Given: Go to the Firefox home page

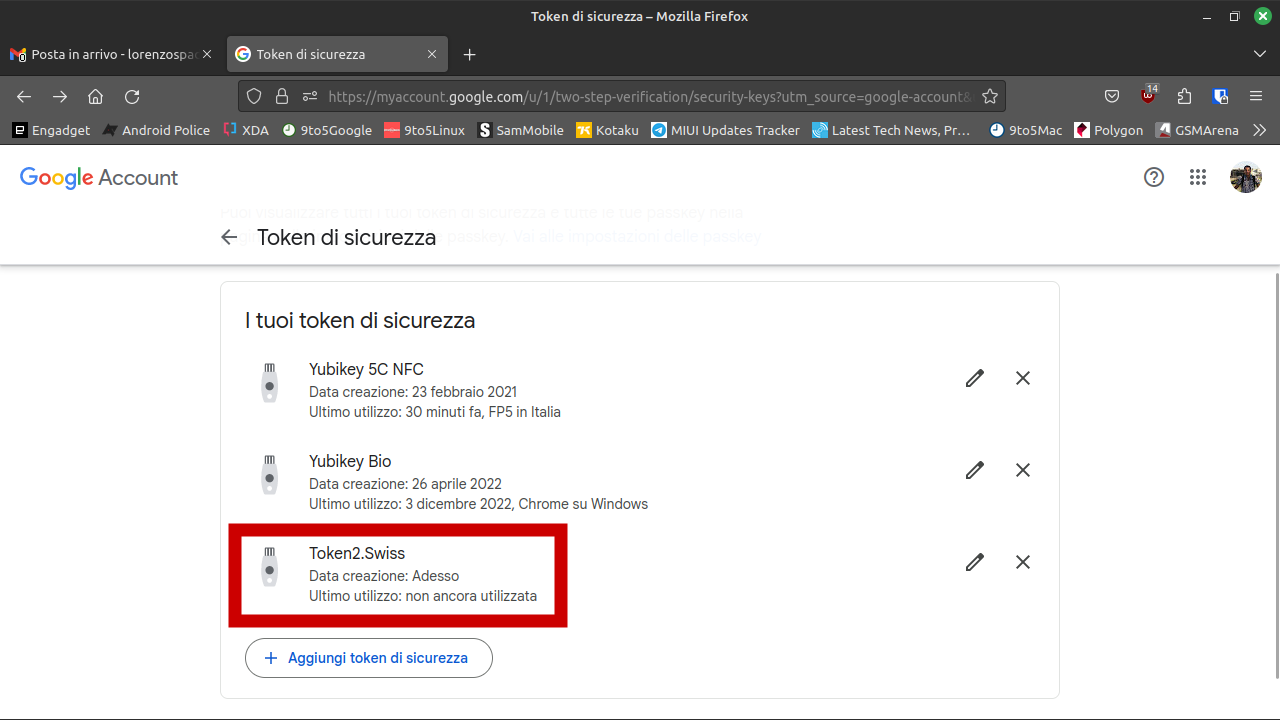Looking at the screenshot, I should 96,96.
